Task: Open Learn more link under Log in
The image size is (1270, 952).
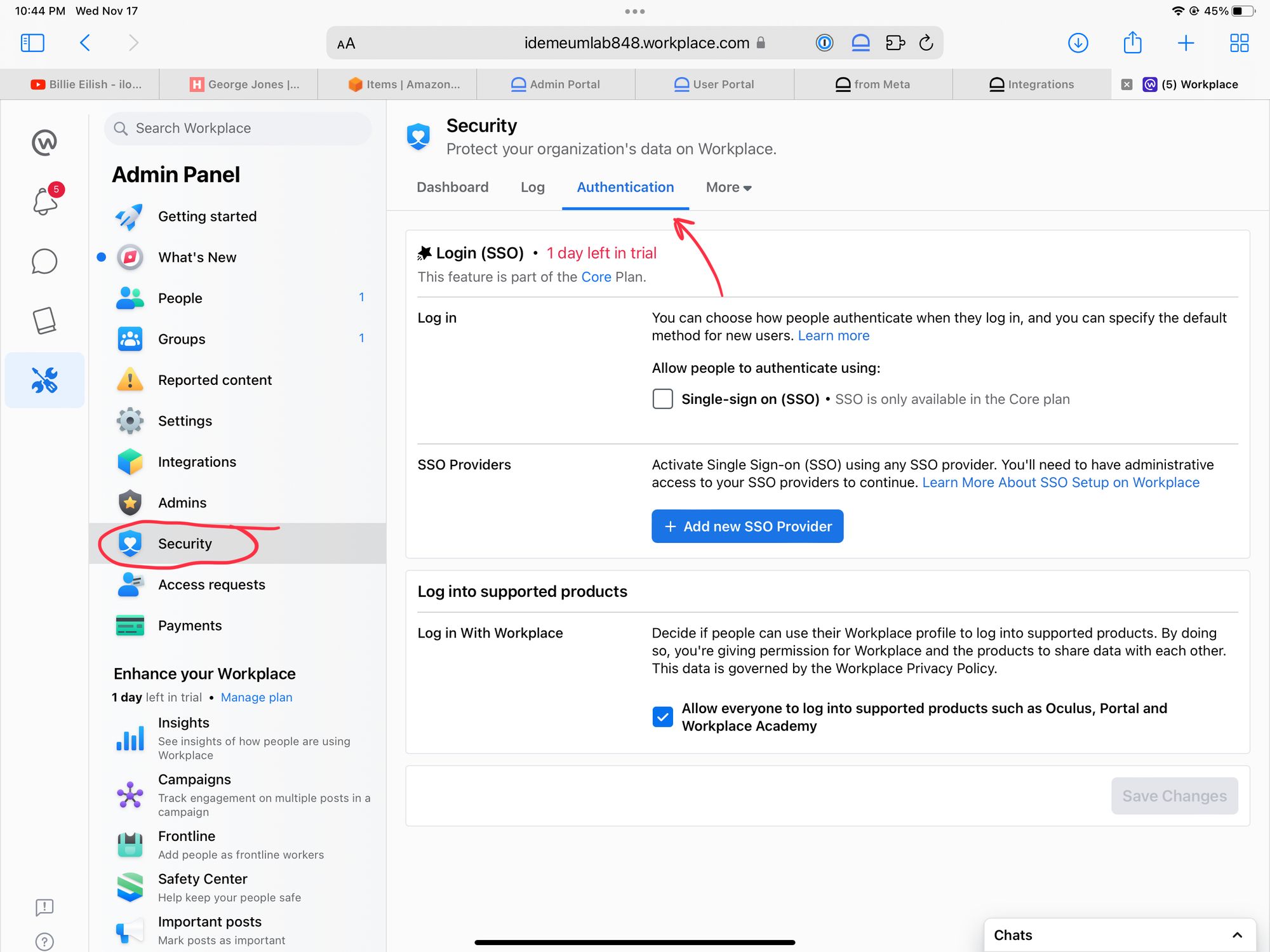Action: point(833,335)
